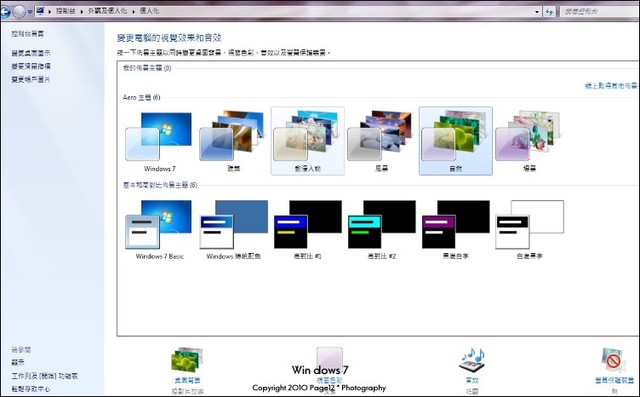Focus the control panel search field

click(x=599, y=12)
